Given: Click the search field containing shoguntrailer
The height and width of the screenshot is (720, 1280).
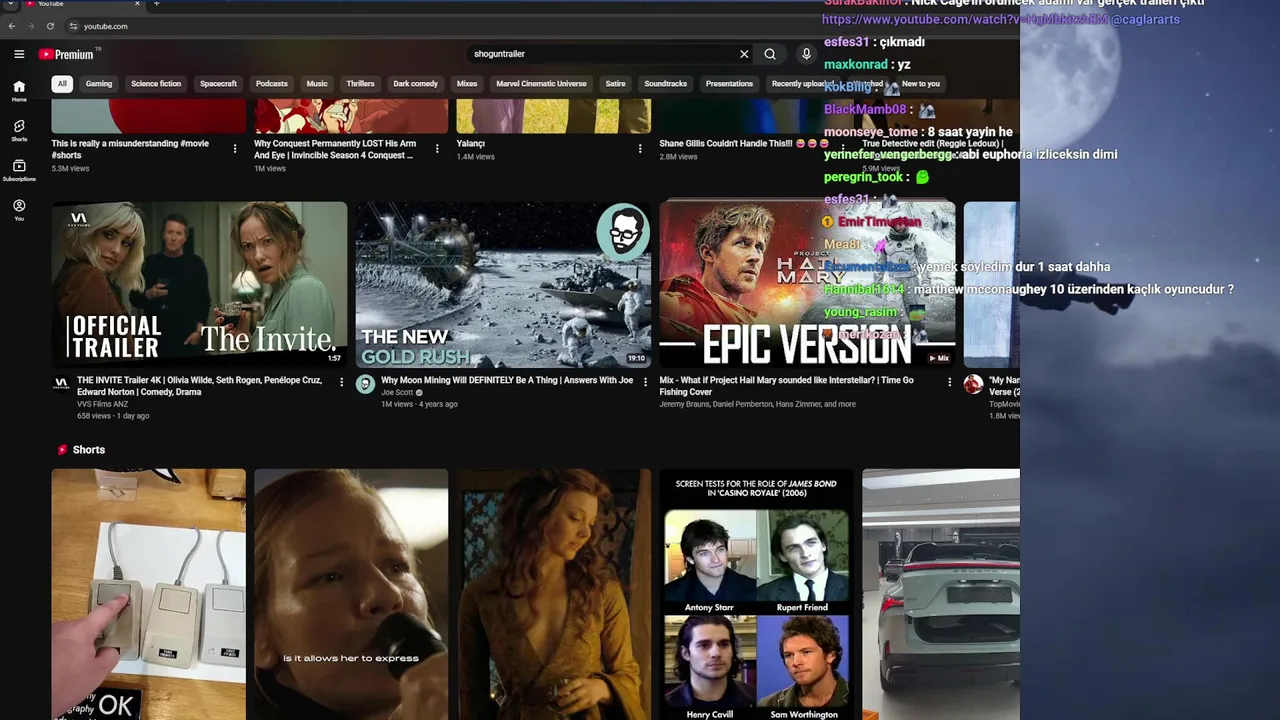Looking at the screenshot, I should 600,54.
